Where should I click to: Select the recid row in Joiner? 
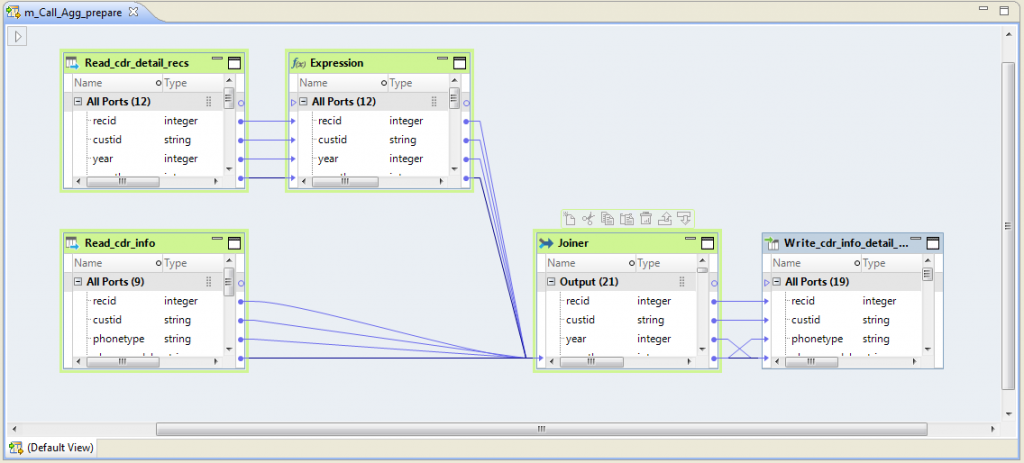620,301
